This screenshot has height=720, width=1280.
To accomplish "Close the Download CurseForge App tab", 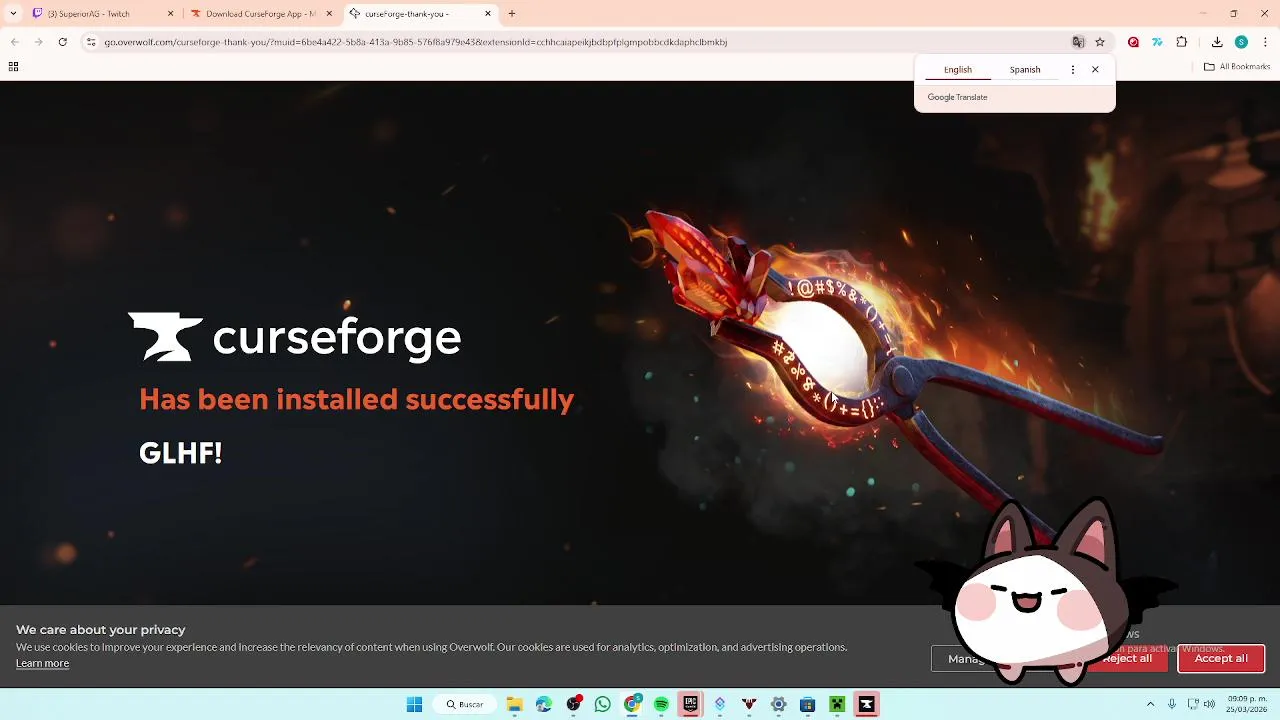I will pyautogui.click(x=329, y=14).
